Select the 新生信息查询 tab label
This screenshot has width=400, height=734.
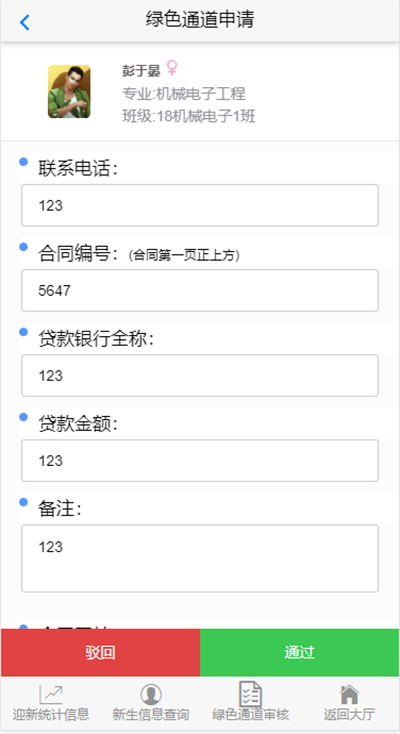coord(151,715)
